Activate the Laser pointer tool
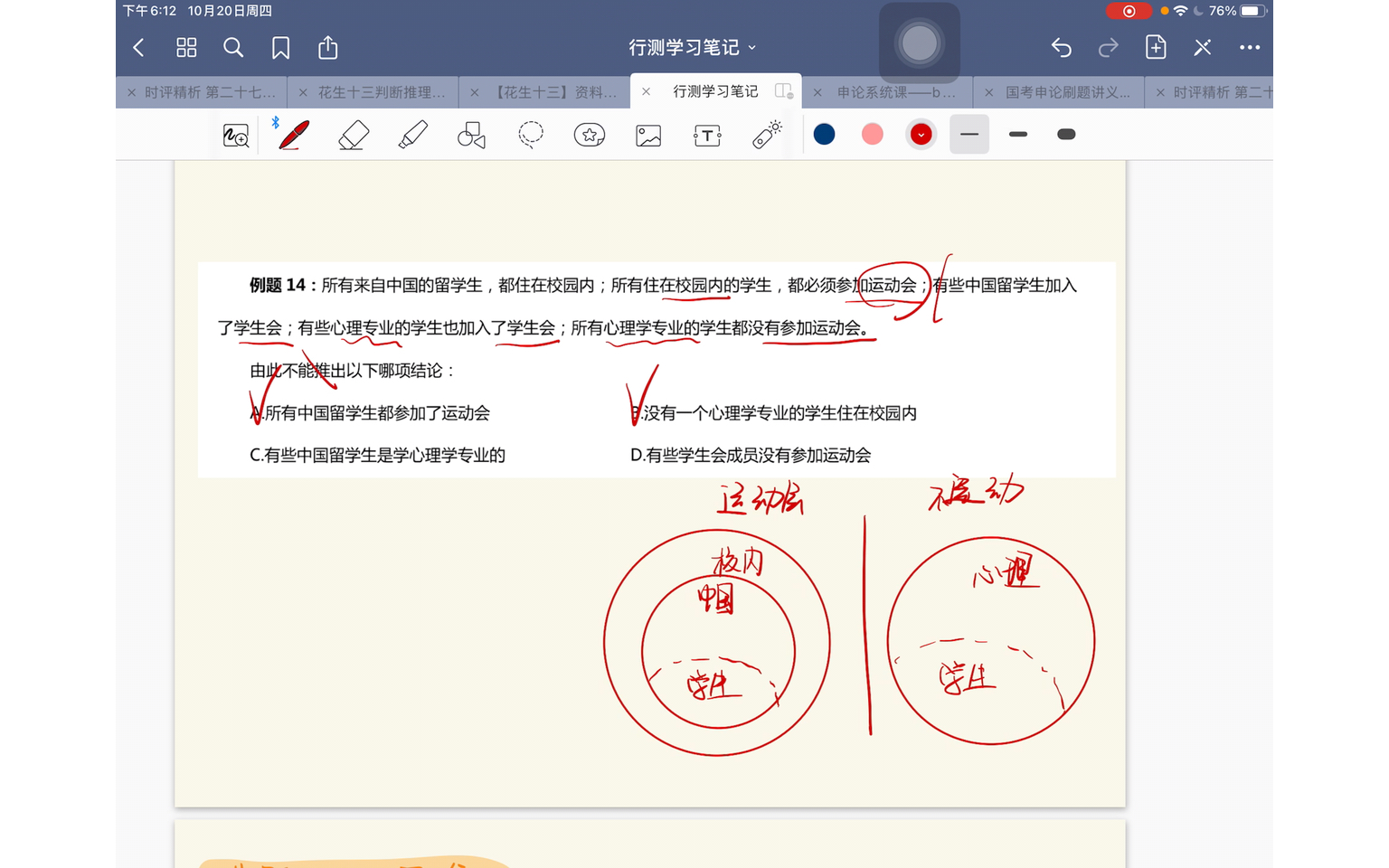This screenshot has height=868, width=1389. pyautogui.click(x=765, y=134)
